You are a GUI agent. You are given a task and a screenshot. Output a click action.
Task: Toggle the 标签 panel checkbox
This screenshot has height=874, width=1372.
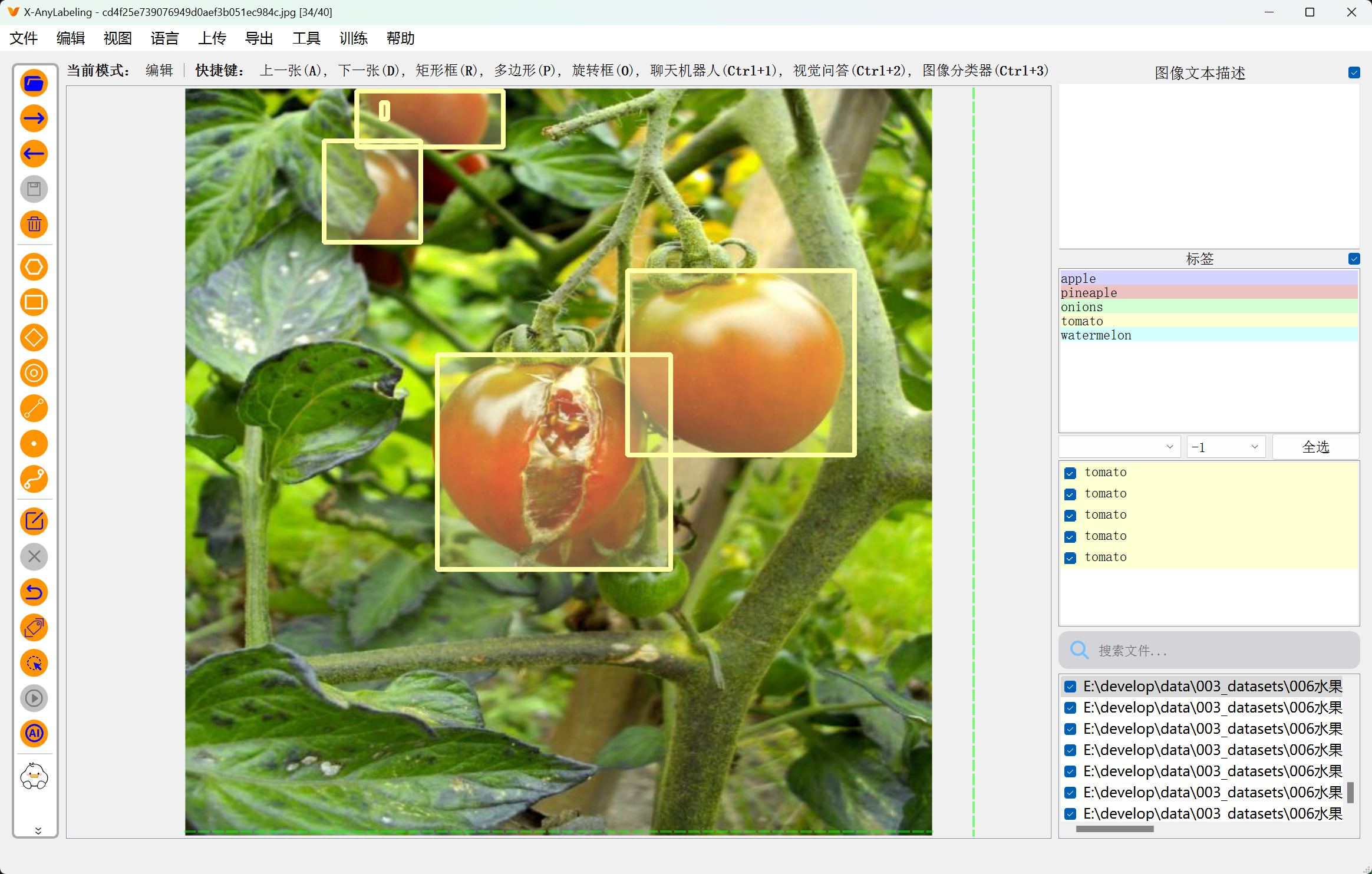point(1354,259)
